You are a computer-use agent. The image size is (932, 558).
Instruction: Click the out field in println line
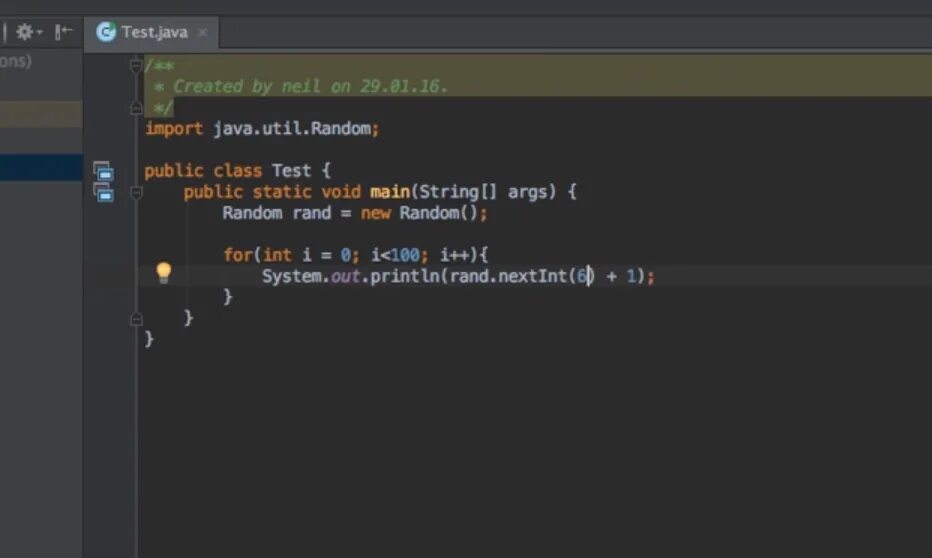[x=345, y=277]
